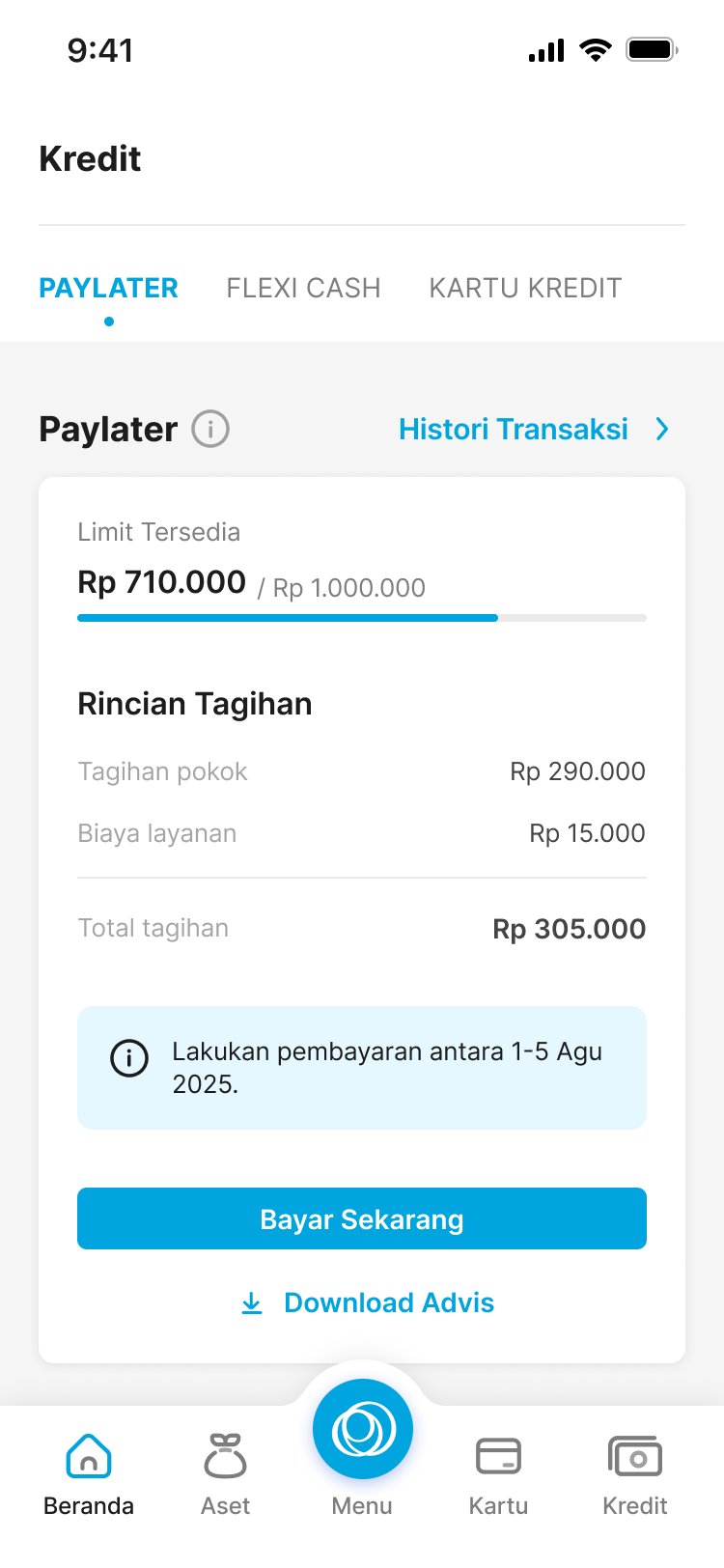Open the Kredit banknote icon

pos(634,1456)
